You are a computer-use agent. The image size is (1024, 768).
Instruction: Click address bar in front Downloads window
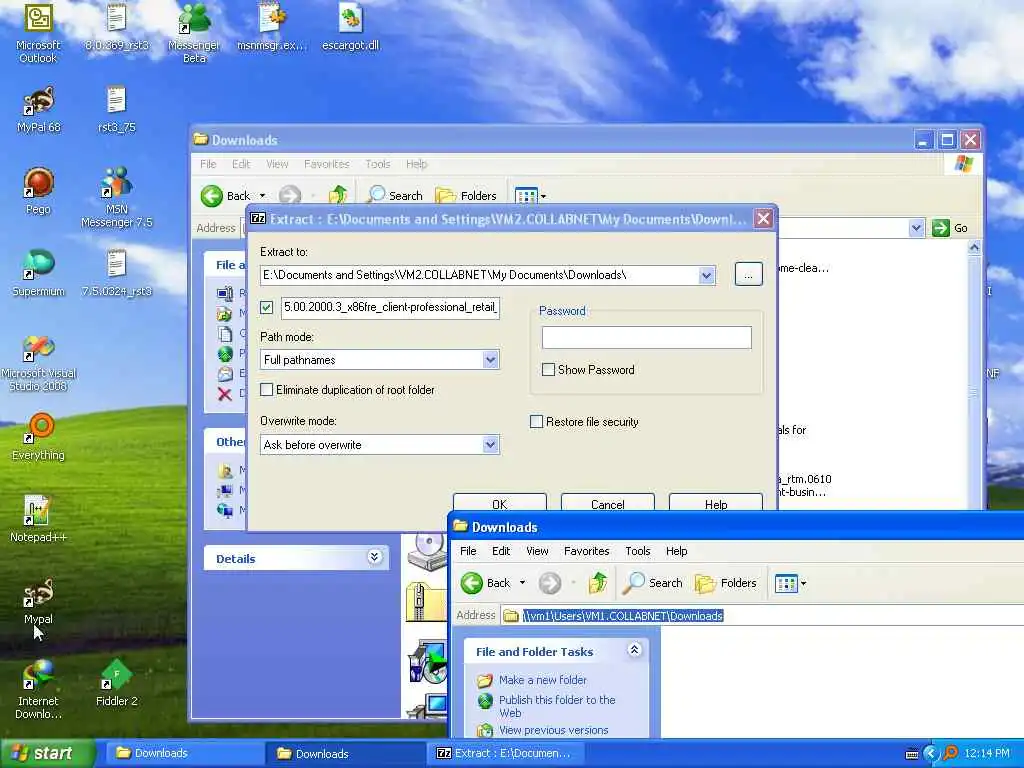(761, 615)
